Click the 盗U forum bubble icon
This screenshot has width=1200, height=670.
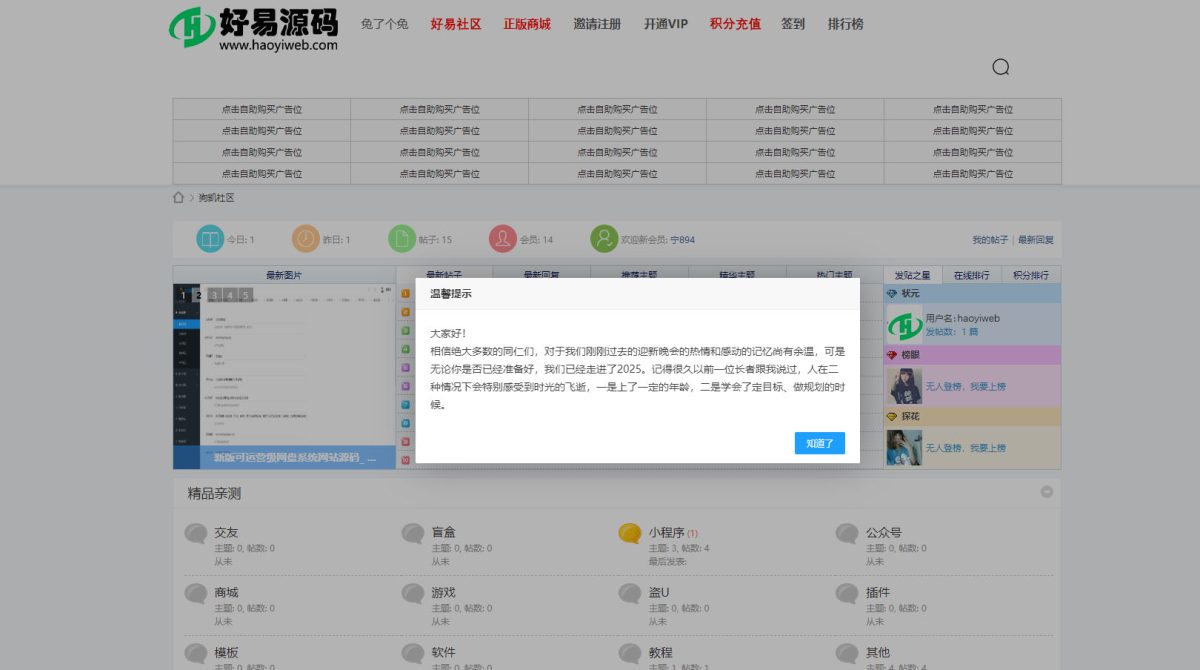pyautogui.click(x=630, y=594)
